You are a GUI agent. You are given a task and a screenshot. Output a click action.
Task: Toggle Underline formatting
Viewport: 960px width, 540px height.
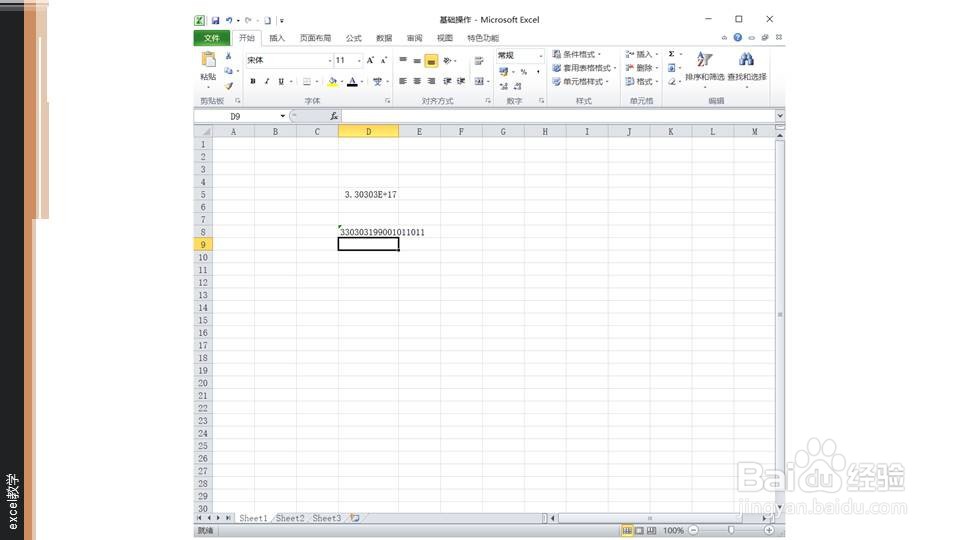coord(281,81)
